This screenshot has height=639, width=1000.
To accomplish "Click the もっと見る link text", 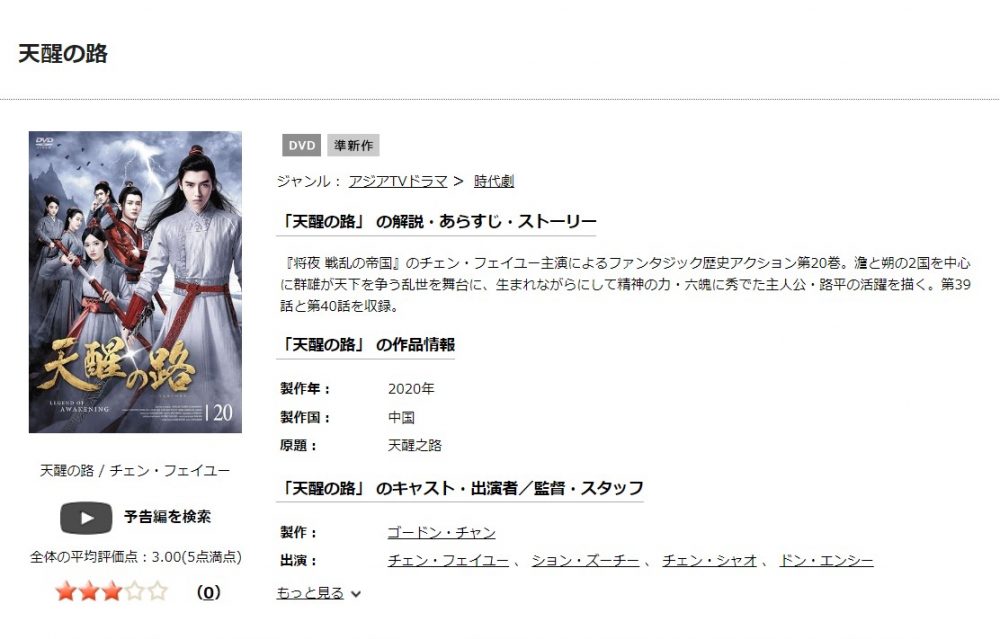I will 310,593.
